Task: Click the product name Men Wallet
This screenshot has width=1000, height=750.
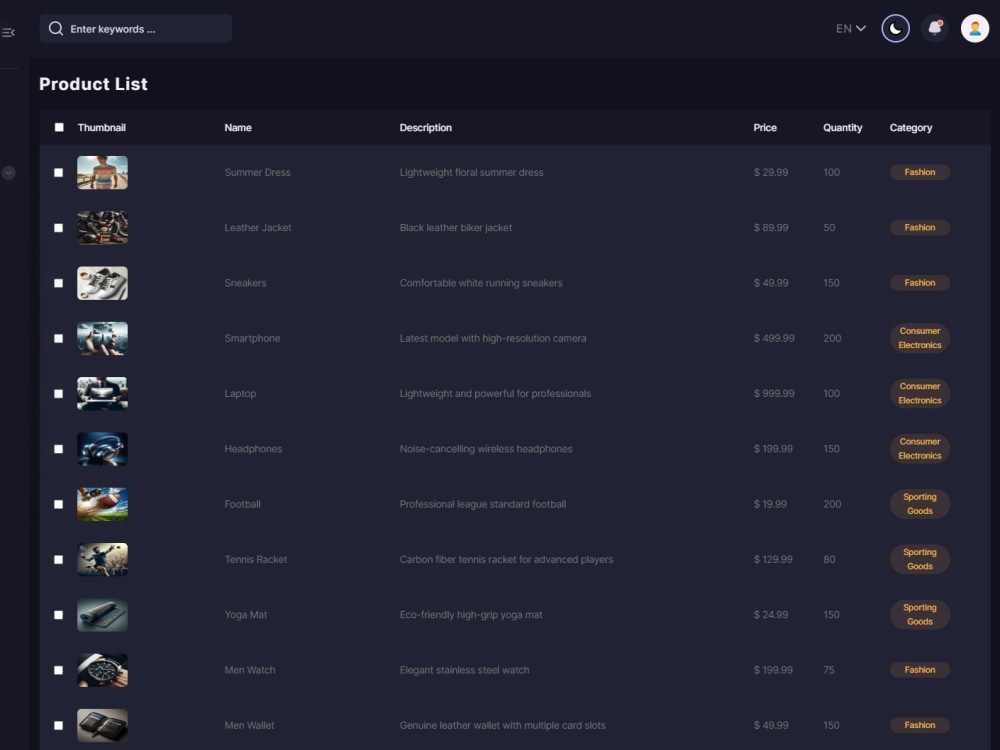Action: (249, 725)
